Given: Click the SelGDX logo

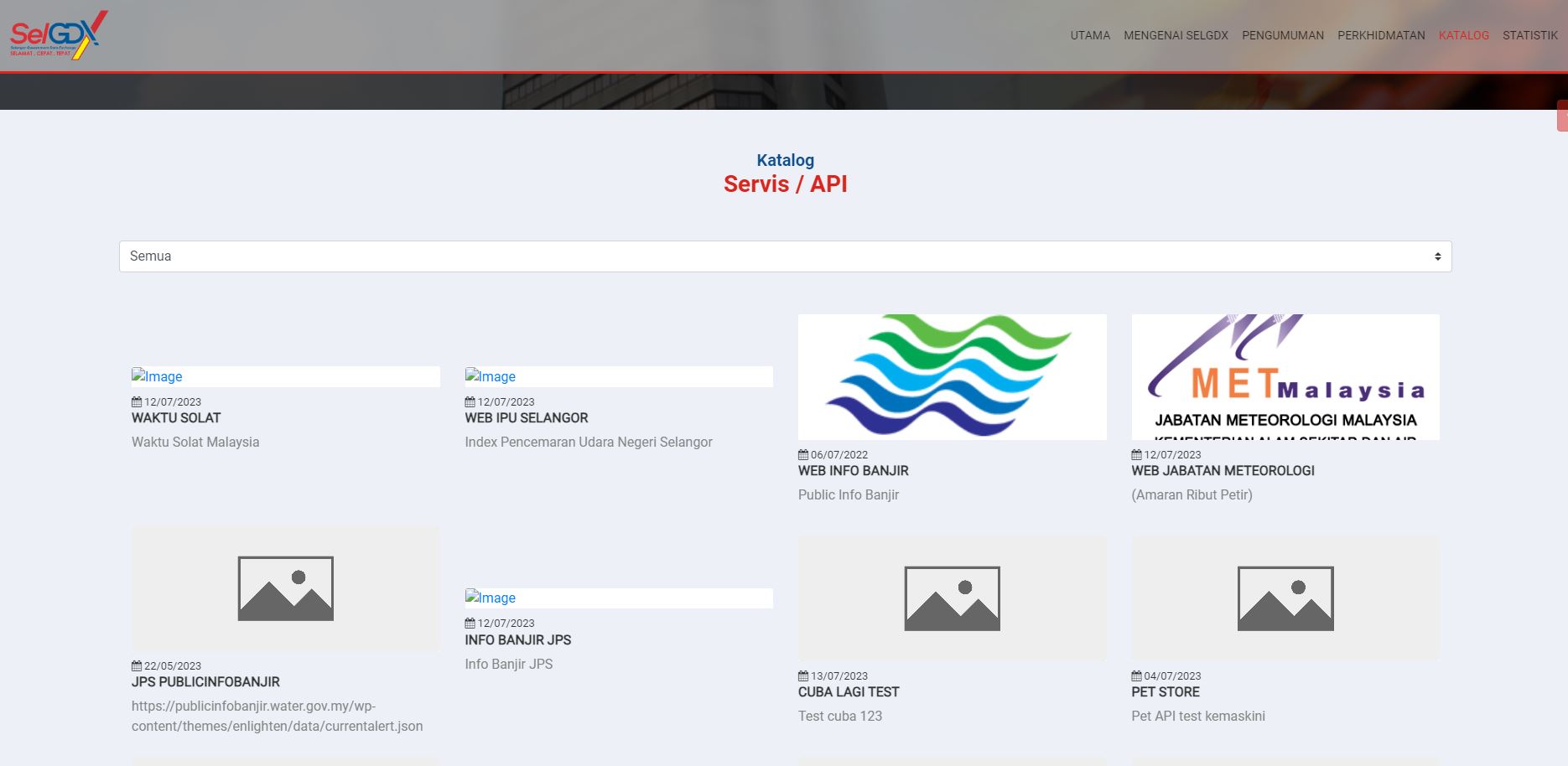Looking at the screenshot, I should [59, 35].
